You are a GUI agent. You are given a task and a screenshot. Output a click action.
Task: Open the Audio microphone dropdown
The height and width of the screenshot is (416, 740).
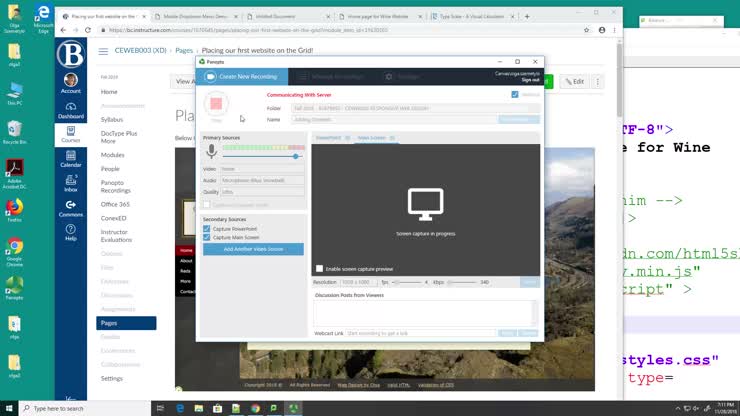262,180
